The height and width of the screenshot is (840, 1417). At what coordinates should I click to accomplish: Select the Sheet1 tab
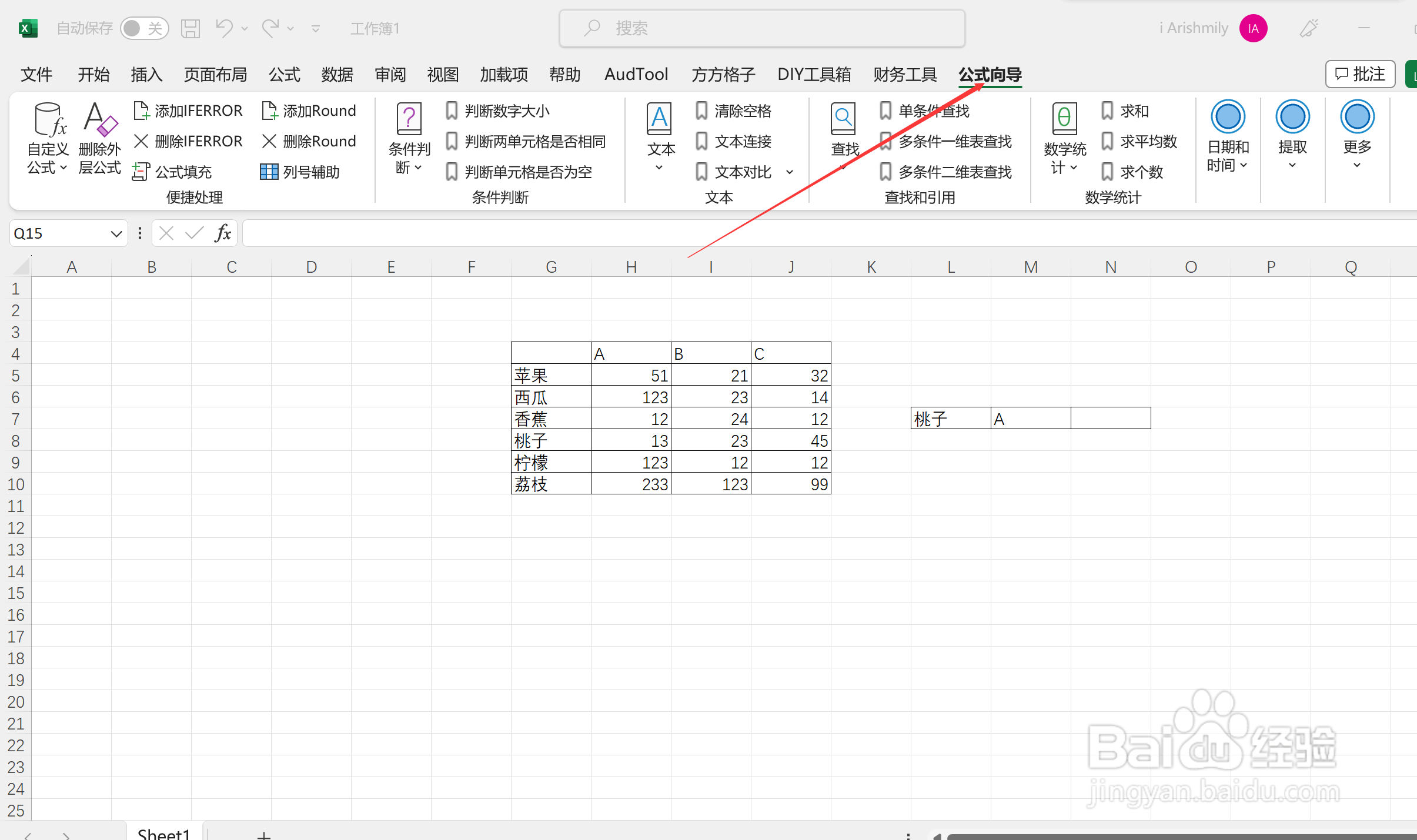[x=164, y=833]
